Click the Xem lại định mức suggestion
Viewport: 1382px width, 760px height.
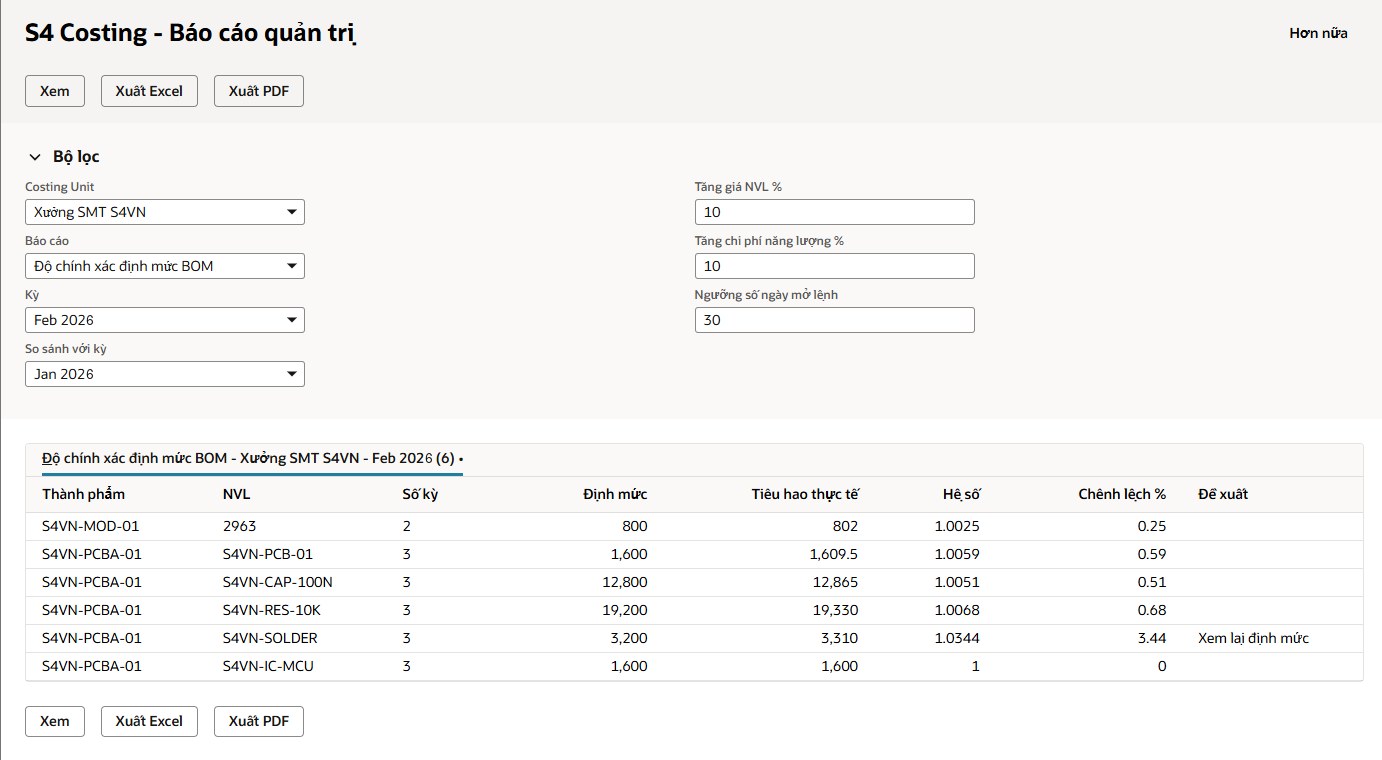[1253, 638]
